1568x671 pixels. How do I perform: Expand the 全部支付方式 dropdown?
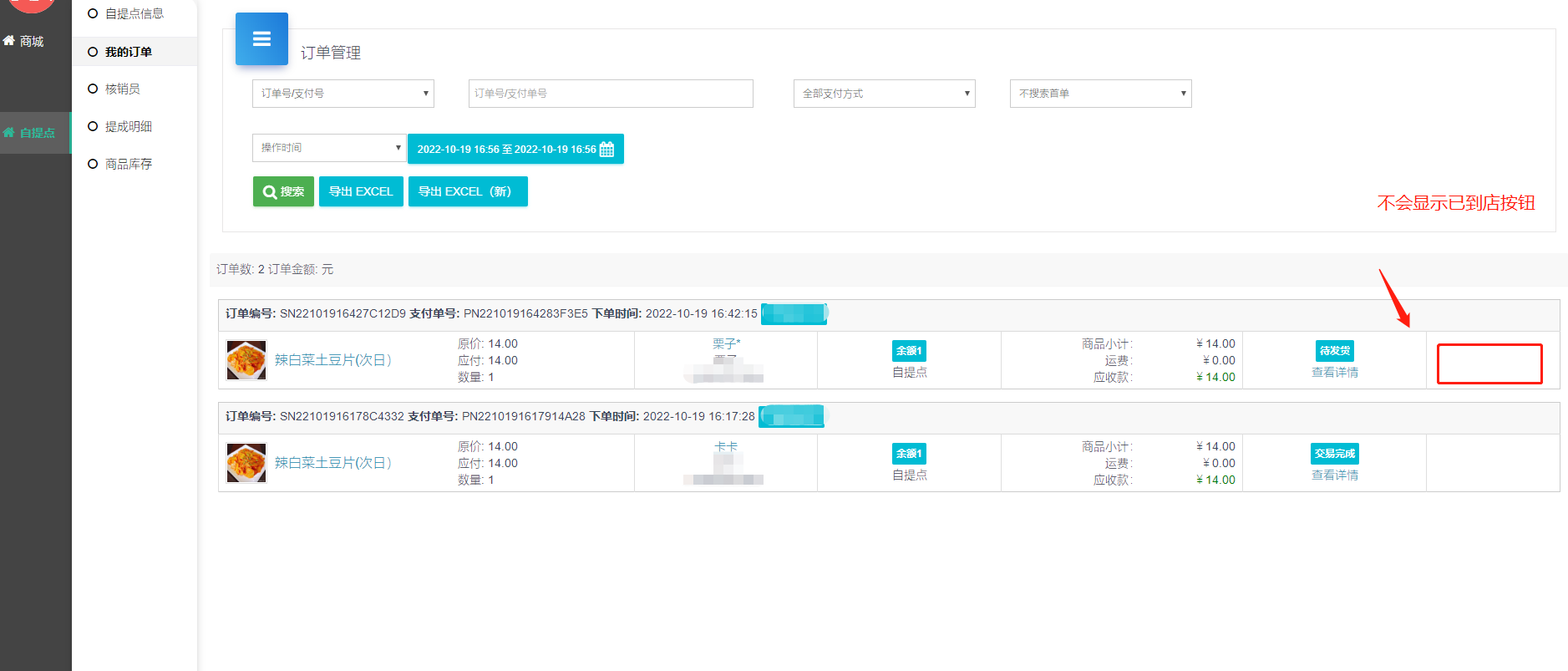pos(884,94)
